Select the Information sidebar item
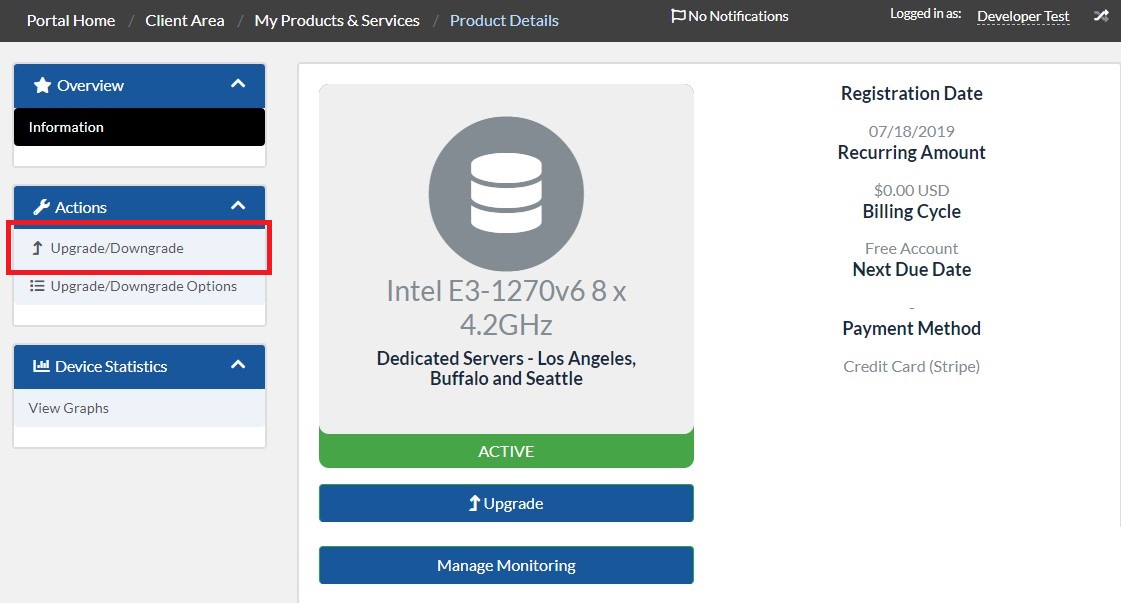 [139, 127]
